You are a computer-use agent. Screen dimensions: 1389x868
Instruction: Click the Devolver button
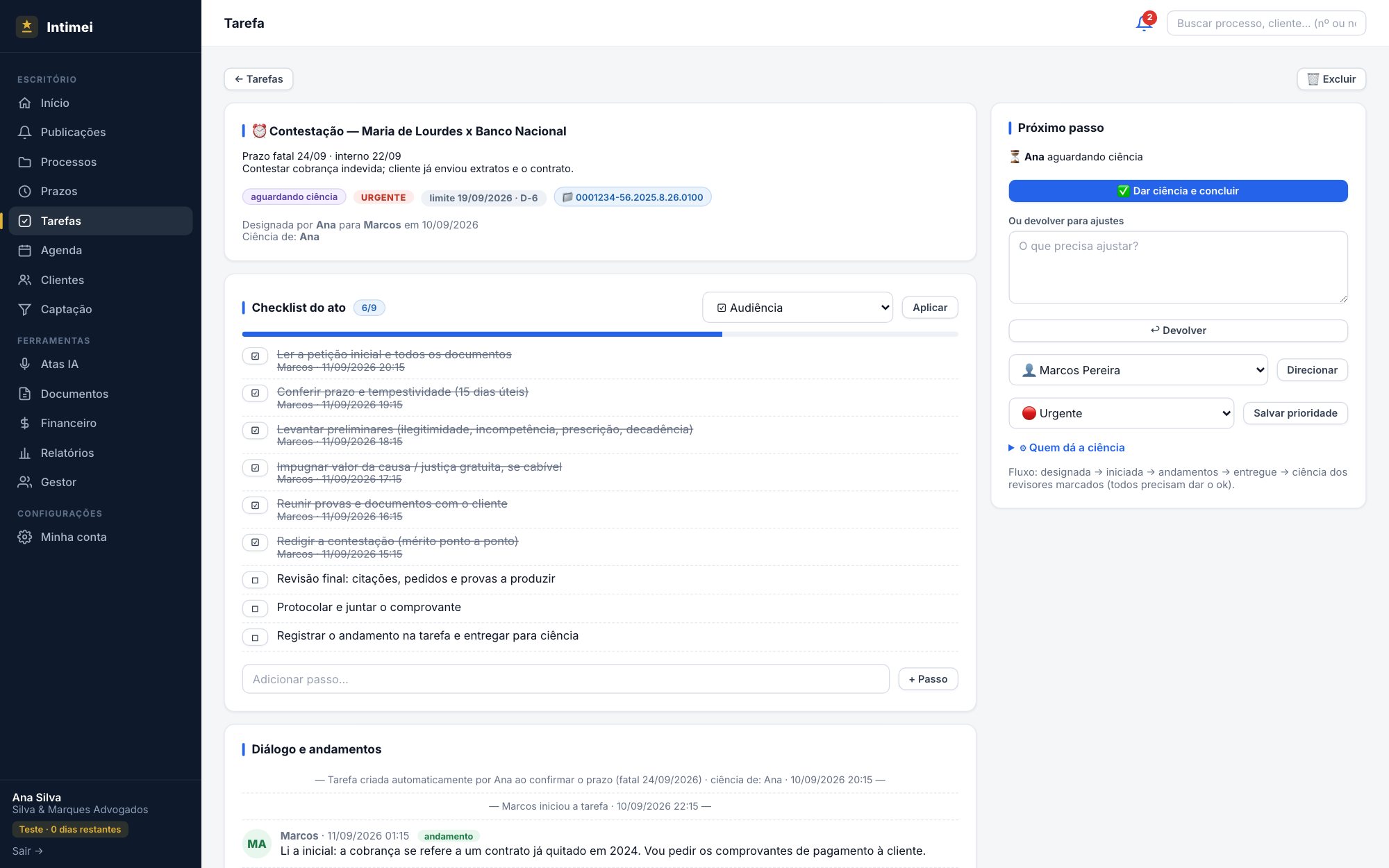click(1178, 331)
